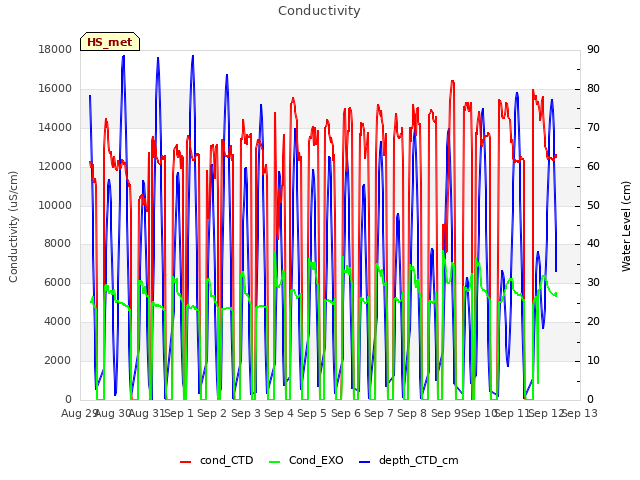Click the 90 right axis tick label

point(593,49)
